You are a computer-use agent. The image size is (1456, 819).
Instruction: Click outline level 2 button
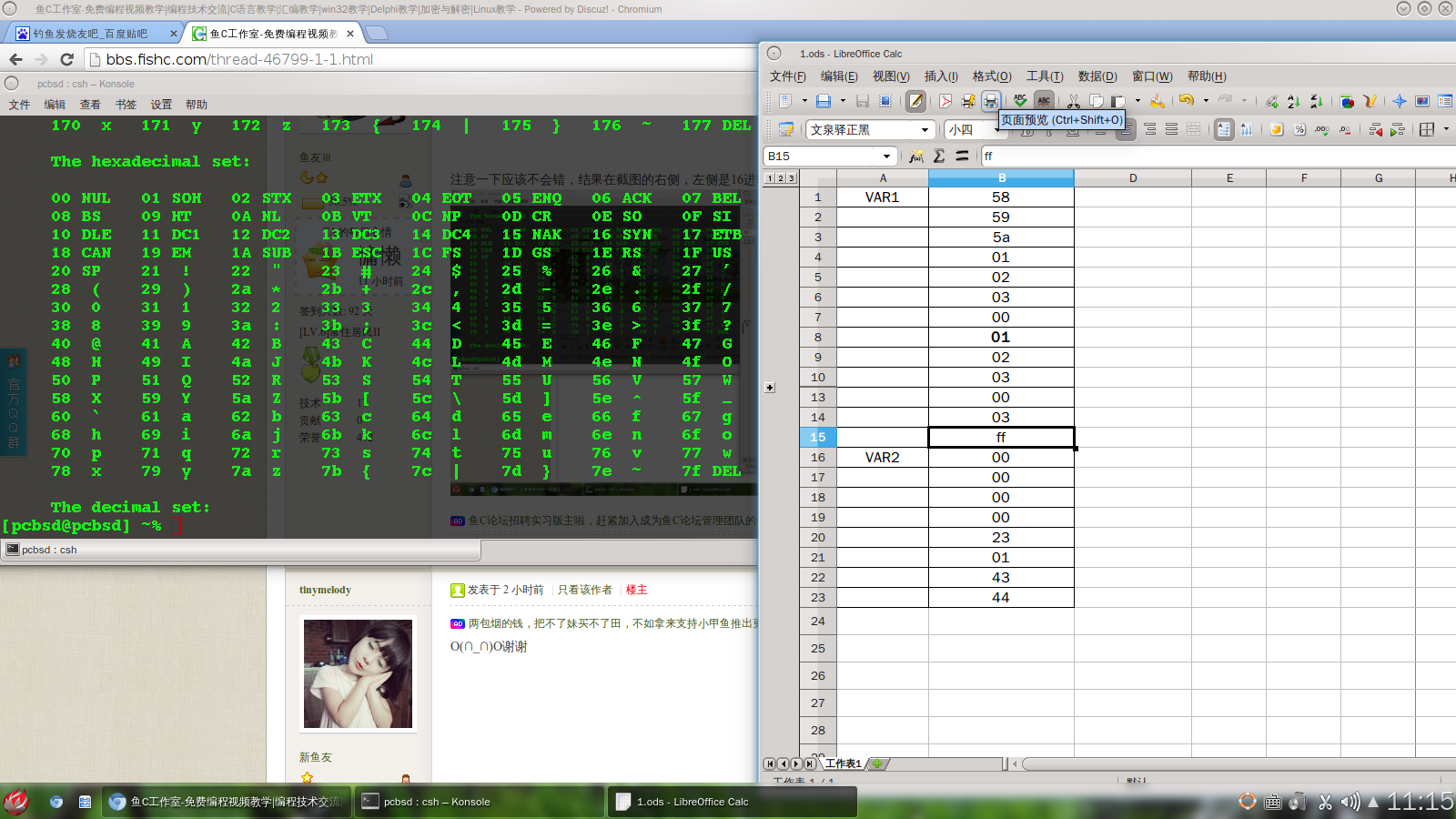tap(781, 178)
